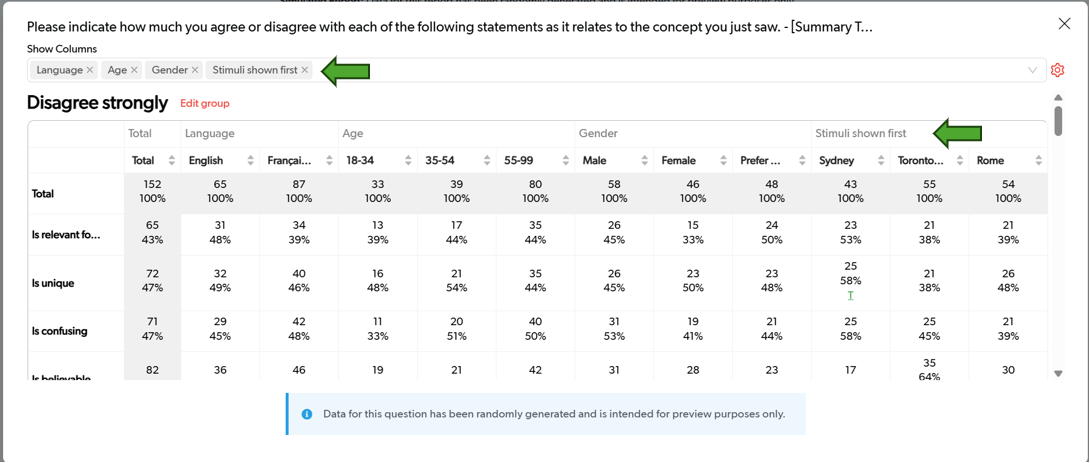Viewport: 1090px width, 463px height.
Task: Sort by the Male column
Action: [644, 161]
